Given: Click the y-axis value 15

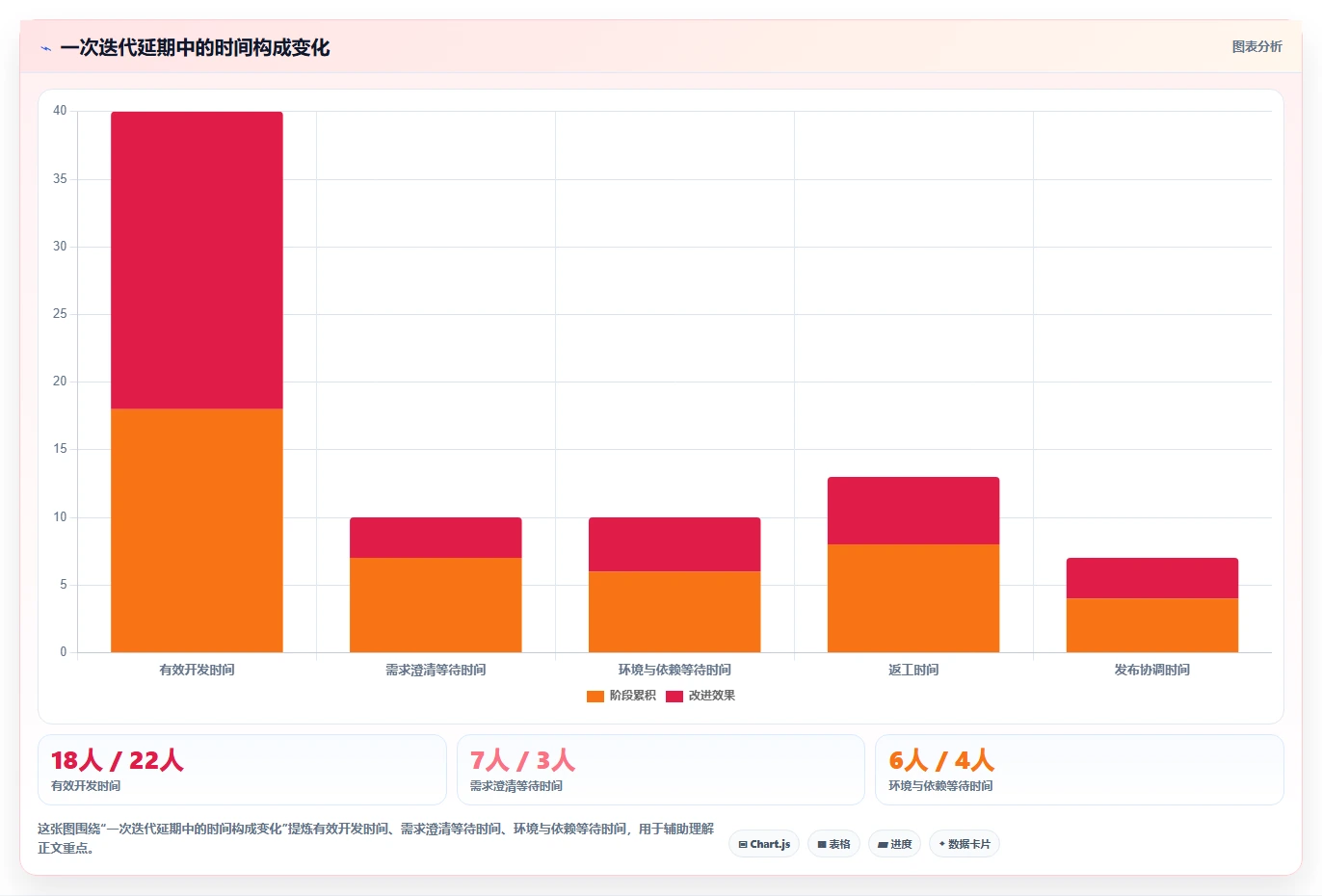Looking at the screenshot, I should [60, 449].
